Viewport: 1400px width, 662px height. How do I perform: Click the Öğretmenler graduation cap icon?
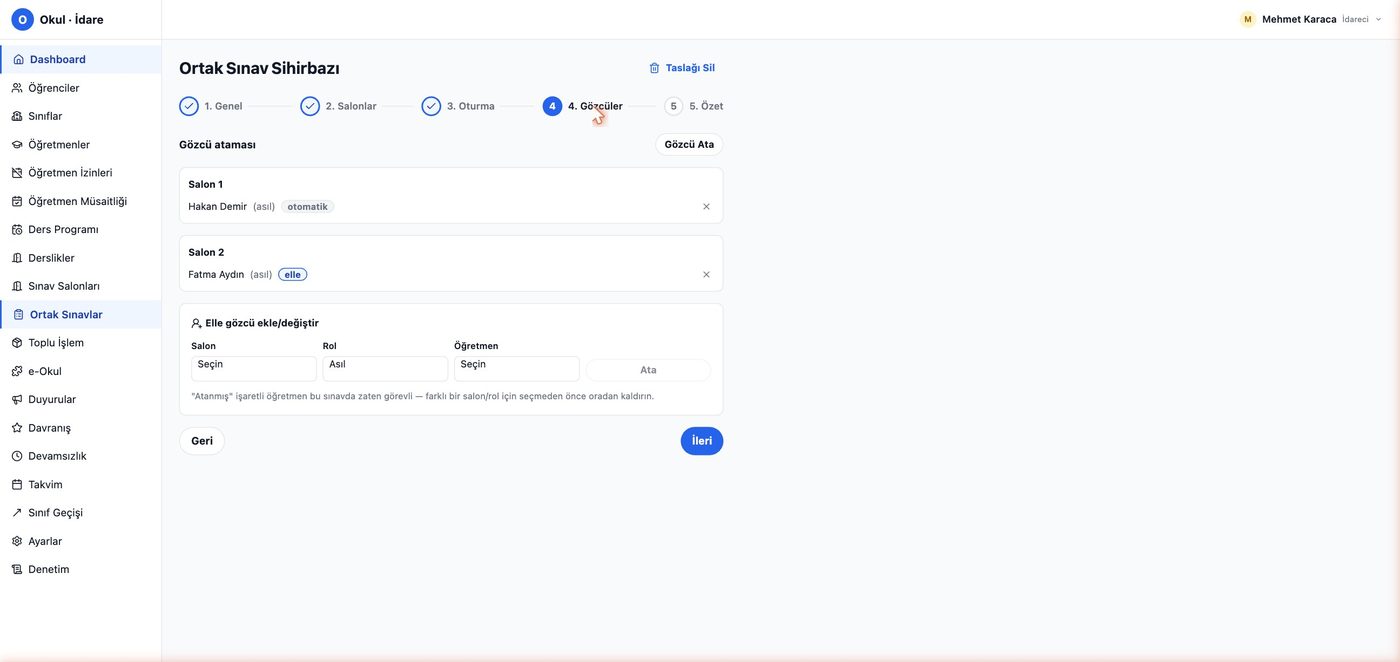pyautogui.click(x=17, y=145)
